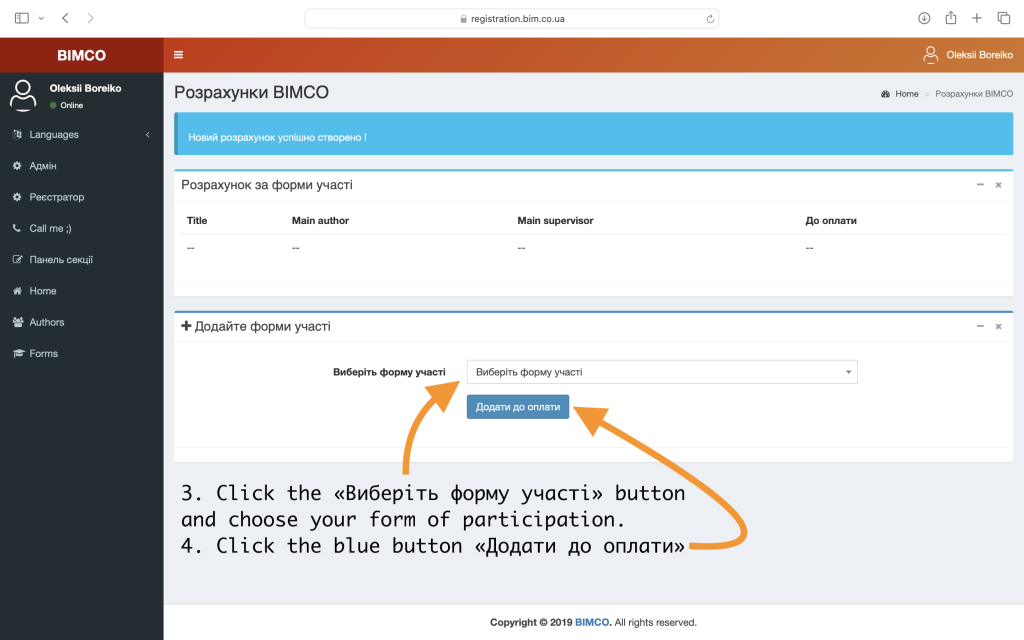Screen dimensions: 1024x640
Task: Open the «Виберіть форму участі» dropdown
Action: tap(662, 372)
